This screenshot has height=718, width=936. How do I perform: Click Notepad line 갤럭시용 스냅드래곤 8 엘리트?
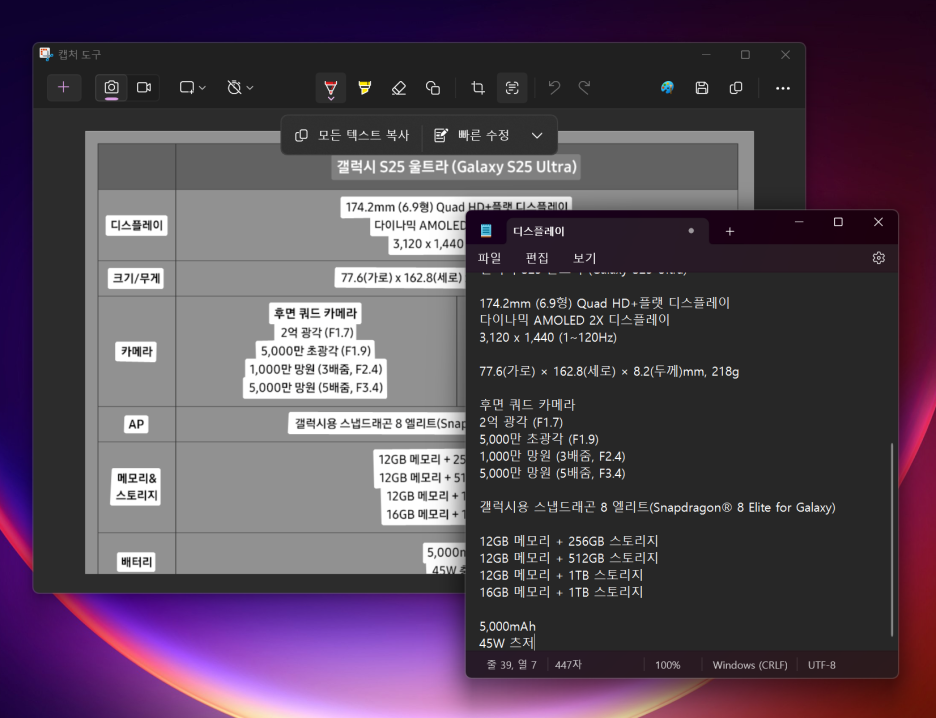tap(657, 507)
